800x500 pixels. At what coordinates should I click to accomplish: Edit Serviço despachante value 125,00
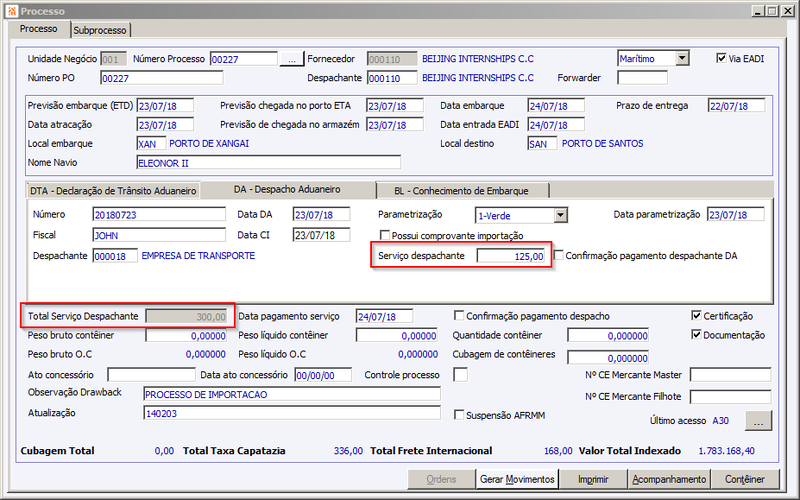tap(511, 256)
